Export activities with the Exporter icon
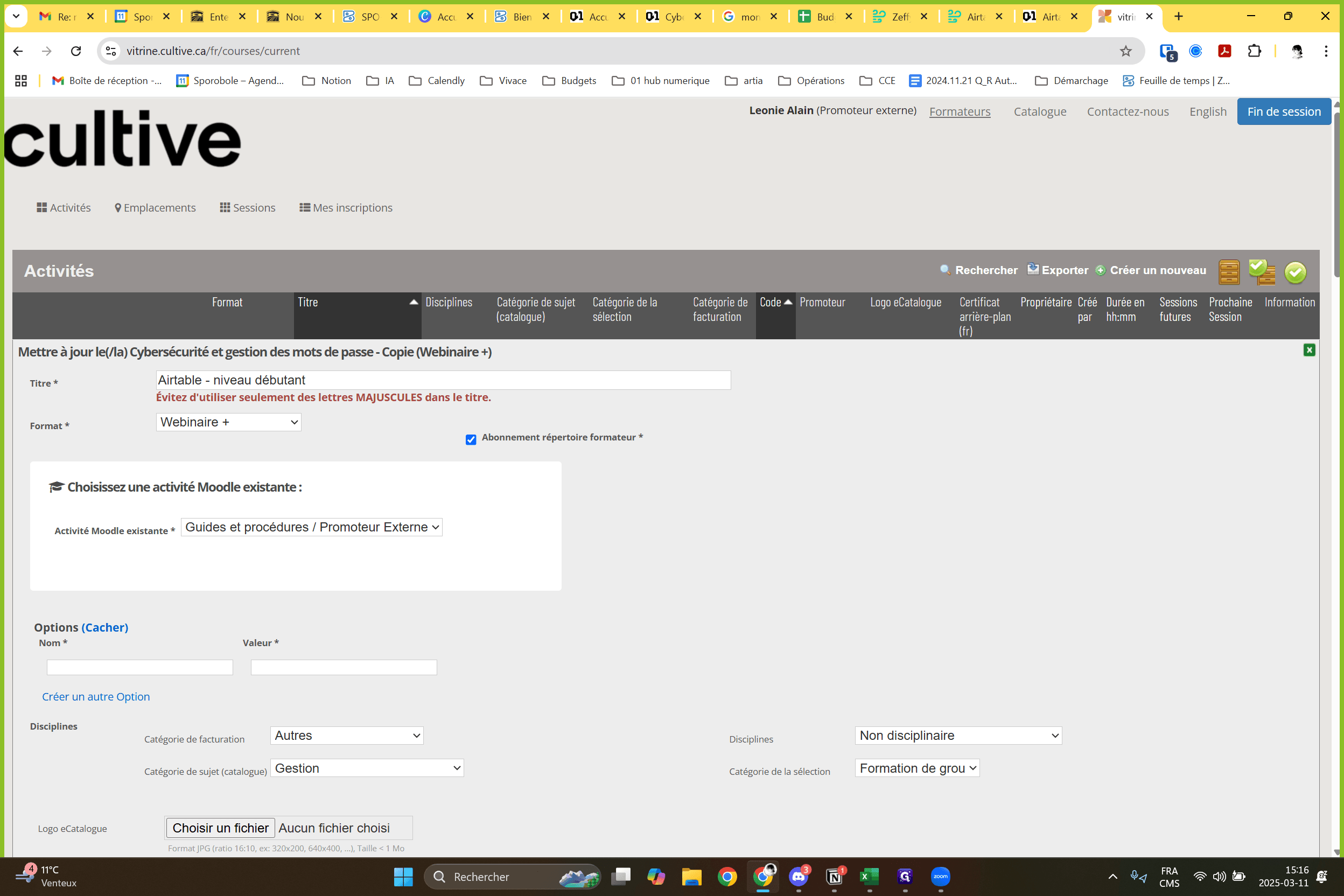The image size is (1344, 896). point(1033,269)
